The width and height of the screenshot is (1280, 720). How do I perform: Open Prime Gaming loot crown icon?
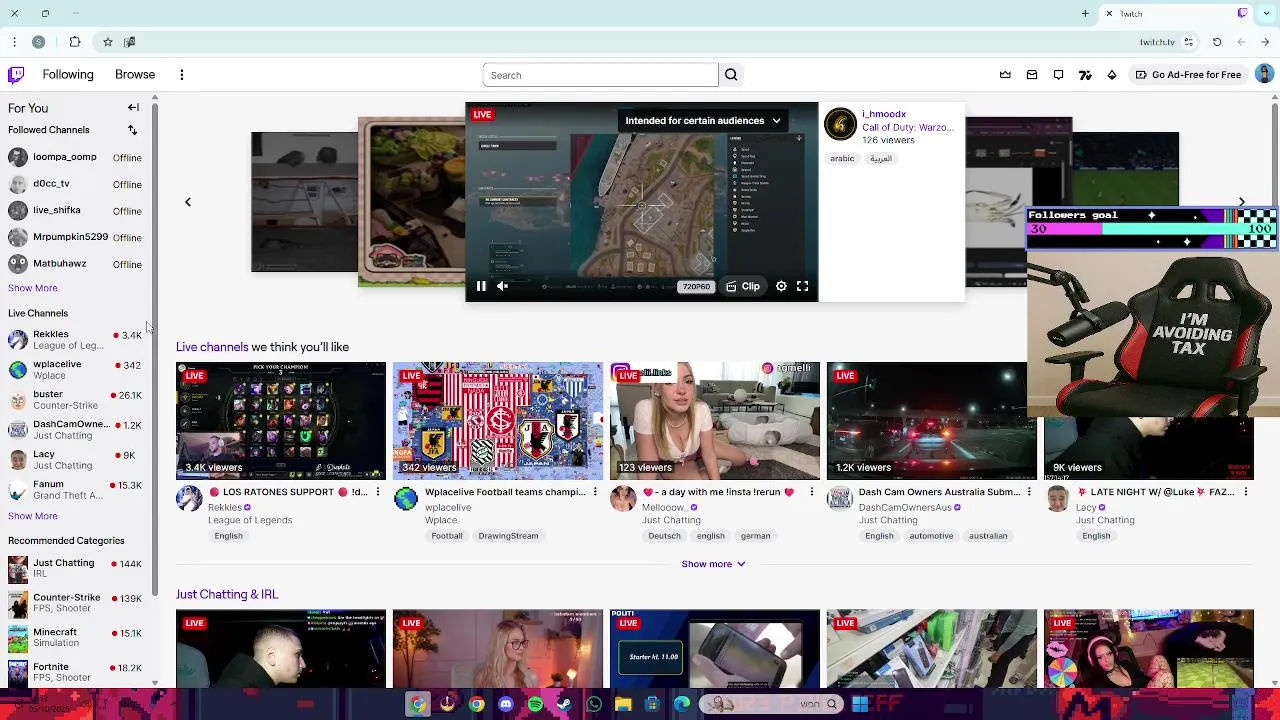click(x=1005, y=75)
